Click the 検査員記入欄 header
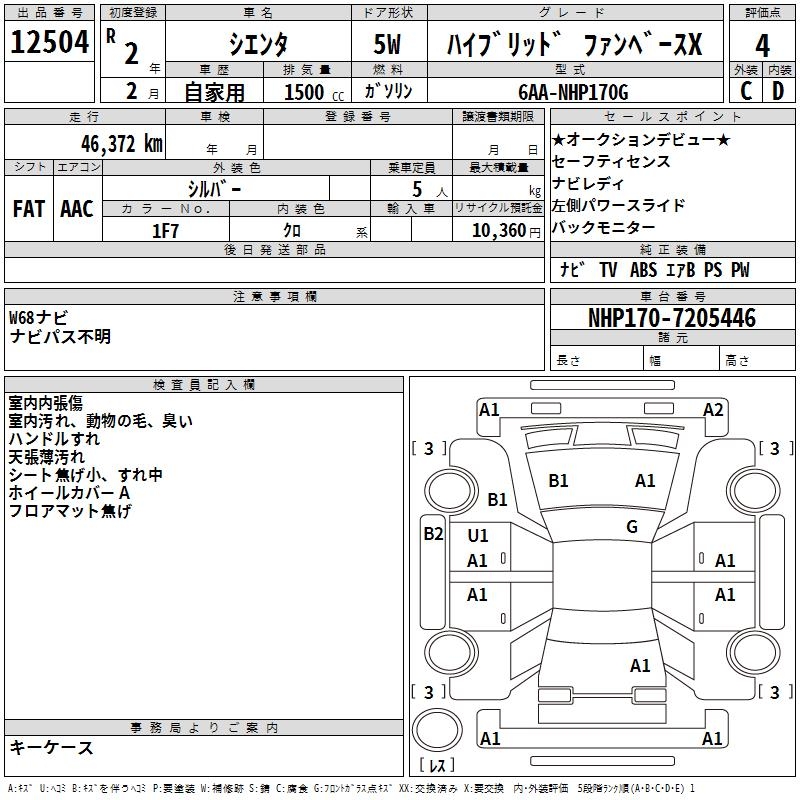Viewport: 800px width, 800px height. click(204, 385)
